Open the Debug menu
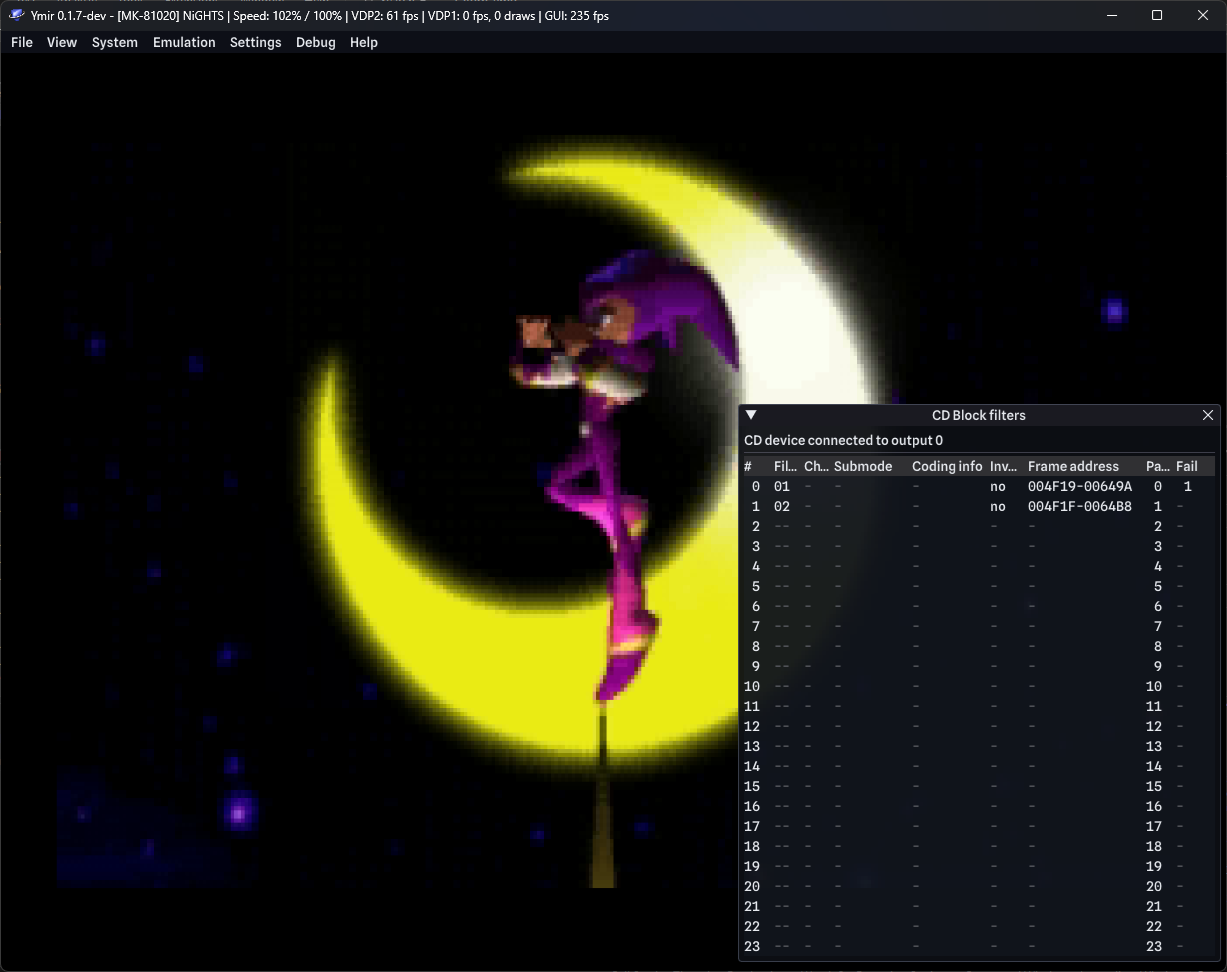This screenshot has height=972, width=1227. click(316, 42)
